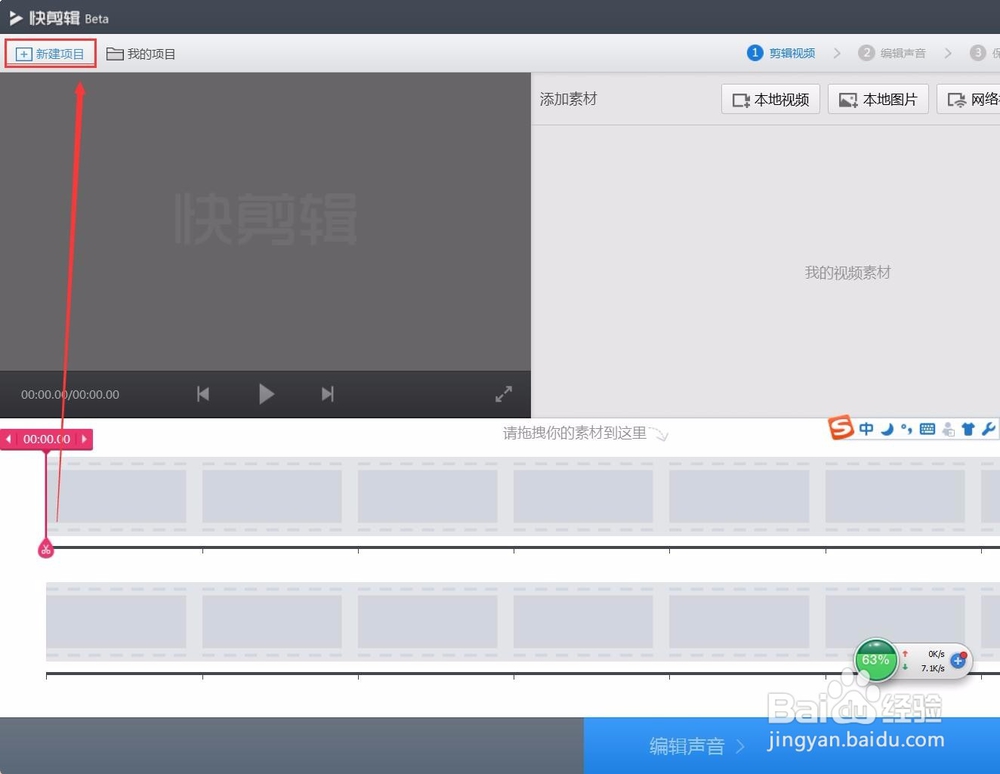Viewport: 1000px width, 774px height.
Task: Expand the arrow to step 2 编辑声音
Action: coord(837,53)
